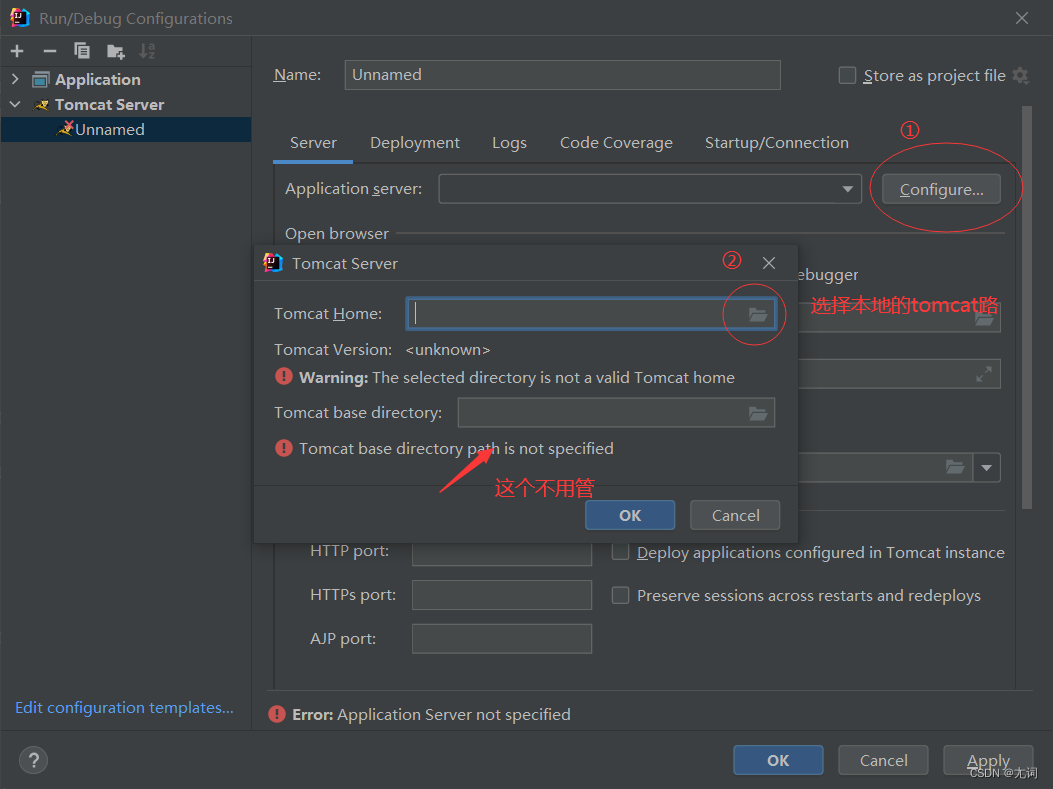Open help with question mark button

click(34, 760)
